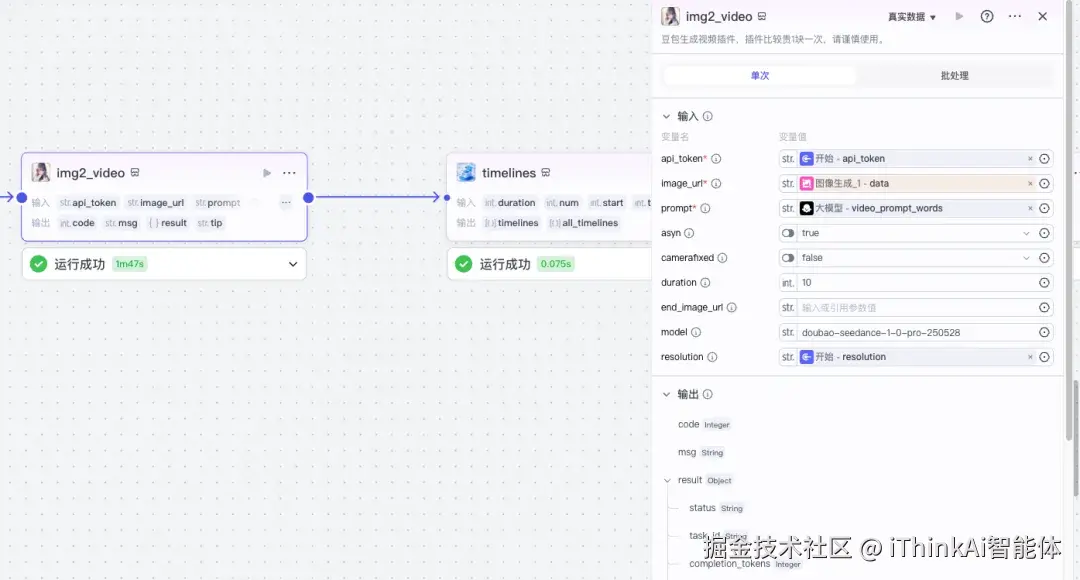This screenshot has width=1080, height=580.
Task: Open variable picker for asyn row
Action: pos(1044,234)
